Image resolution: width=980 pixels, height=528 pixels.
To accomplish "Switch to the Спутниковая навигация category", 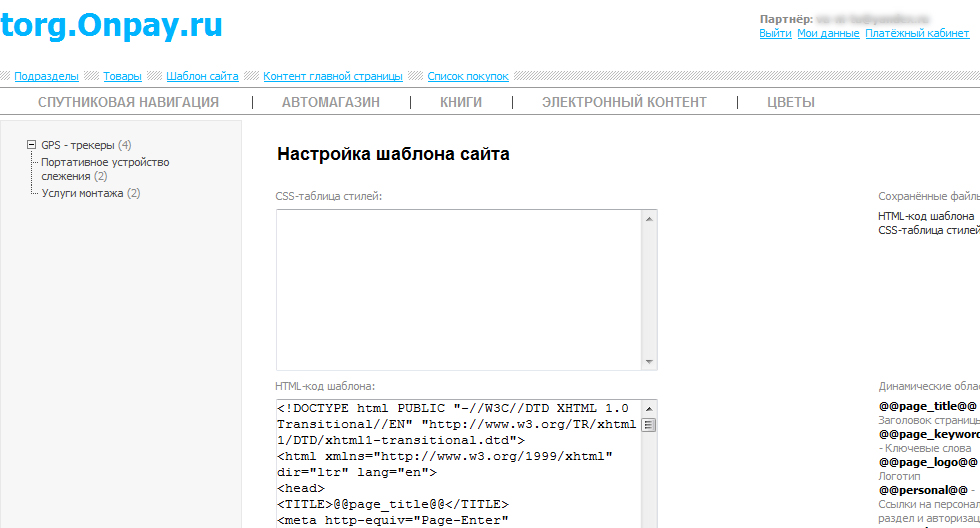I will (x=128, y=102).
